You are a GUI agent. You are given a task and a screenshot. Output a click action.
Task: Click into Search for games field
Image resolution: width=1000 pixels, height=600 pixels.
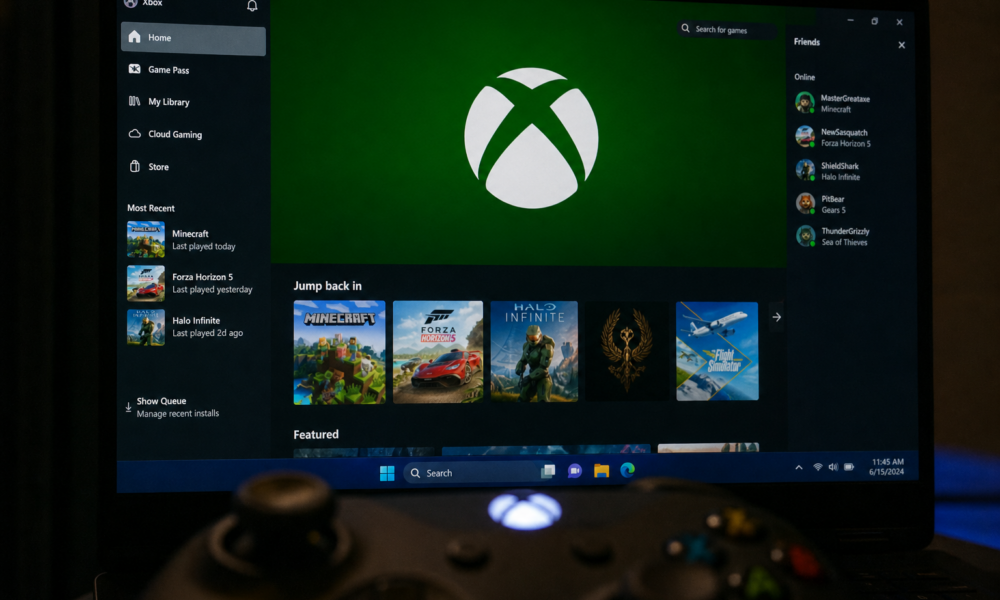(728, 29)
